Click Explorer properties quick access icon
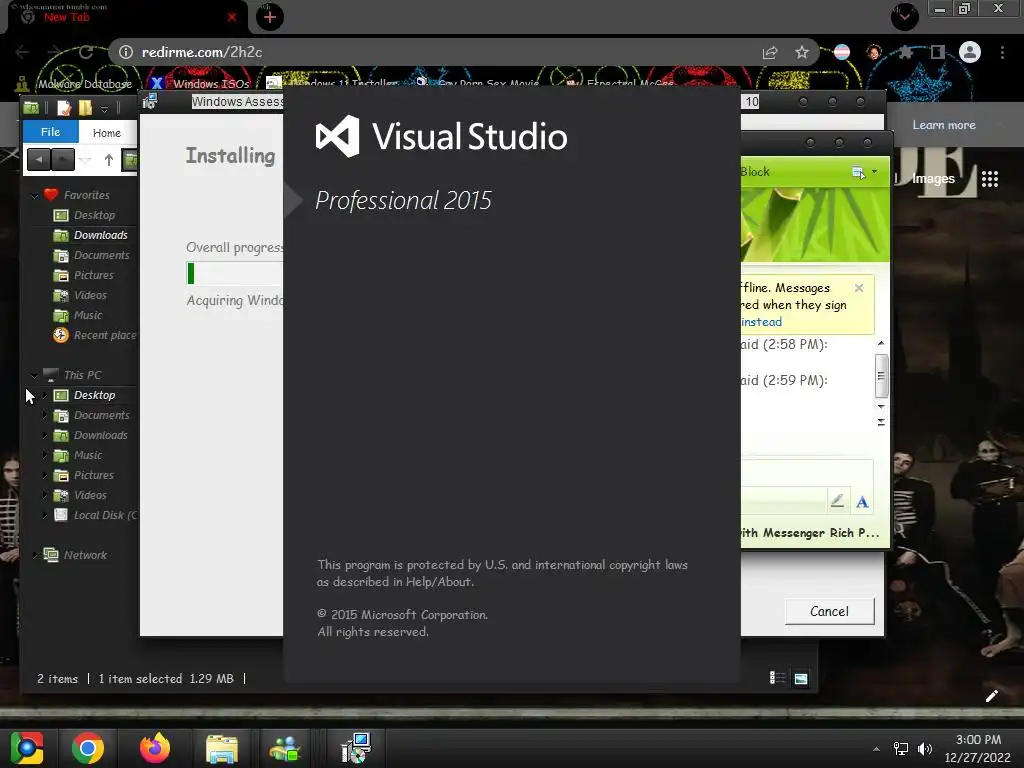 64,108
